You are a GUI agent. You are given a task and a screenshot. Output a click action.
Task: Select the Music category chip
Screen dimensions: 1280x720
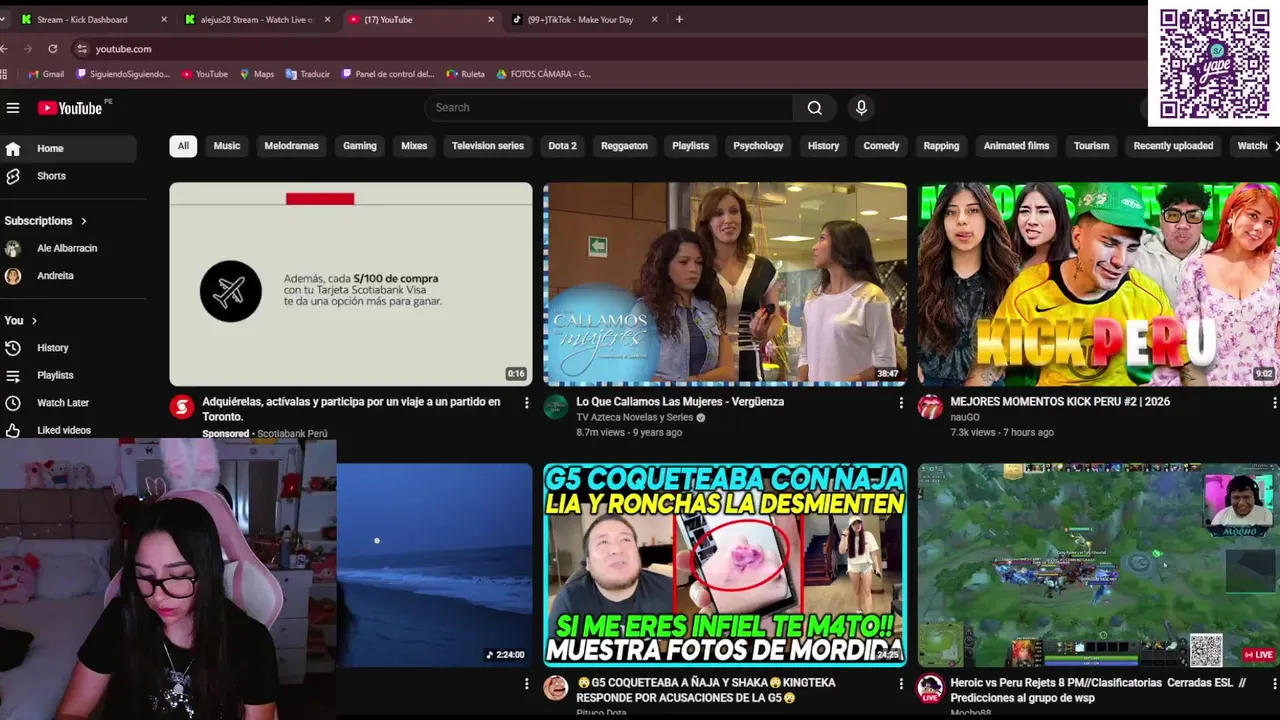(x=227, y=146)
